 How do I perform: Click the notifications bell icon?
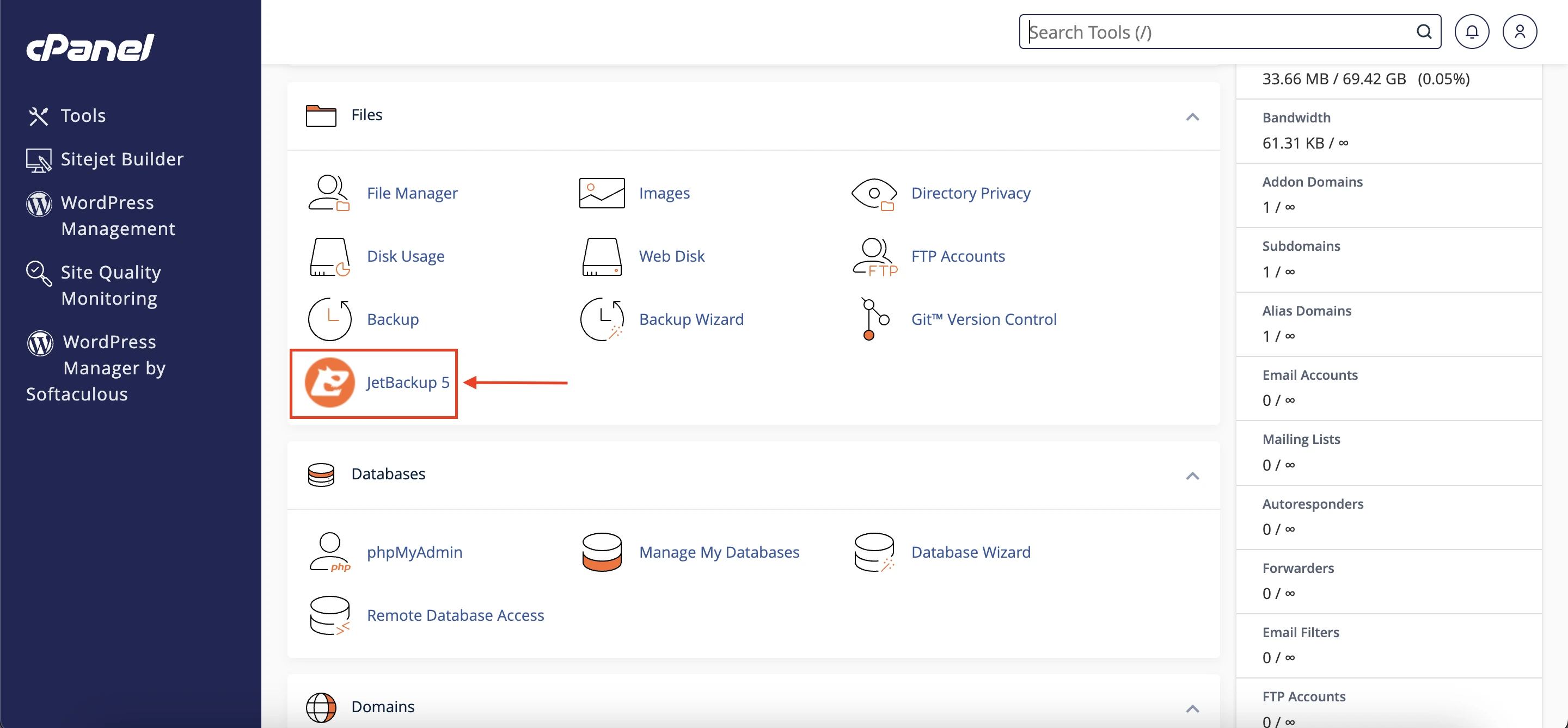[x=1471, y=32]
